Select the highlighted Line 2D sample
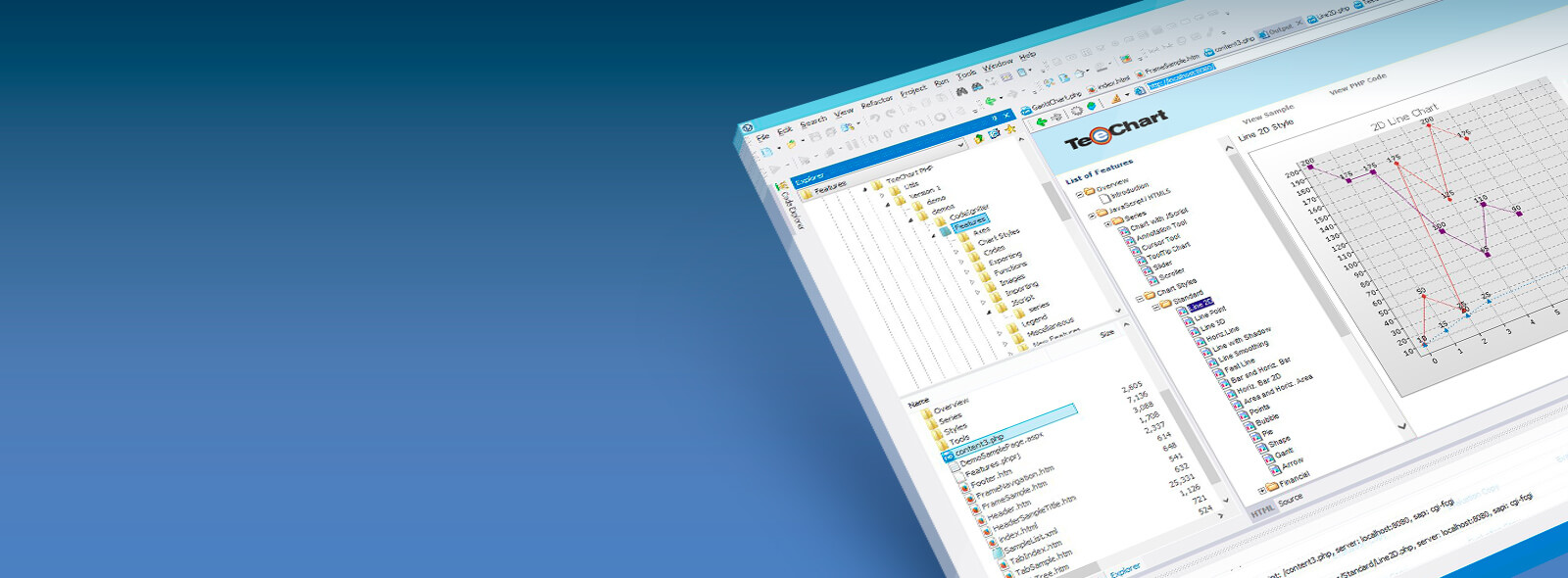The image size is (1568, 578). pos(1200,304)
